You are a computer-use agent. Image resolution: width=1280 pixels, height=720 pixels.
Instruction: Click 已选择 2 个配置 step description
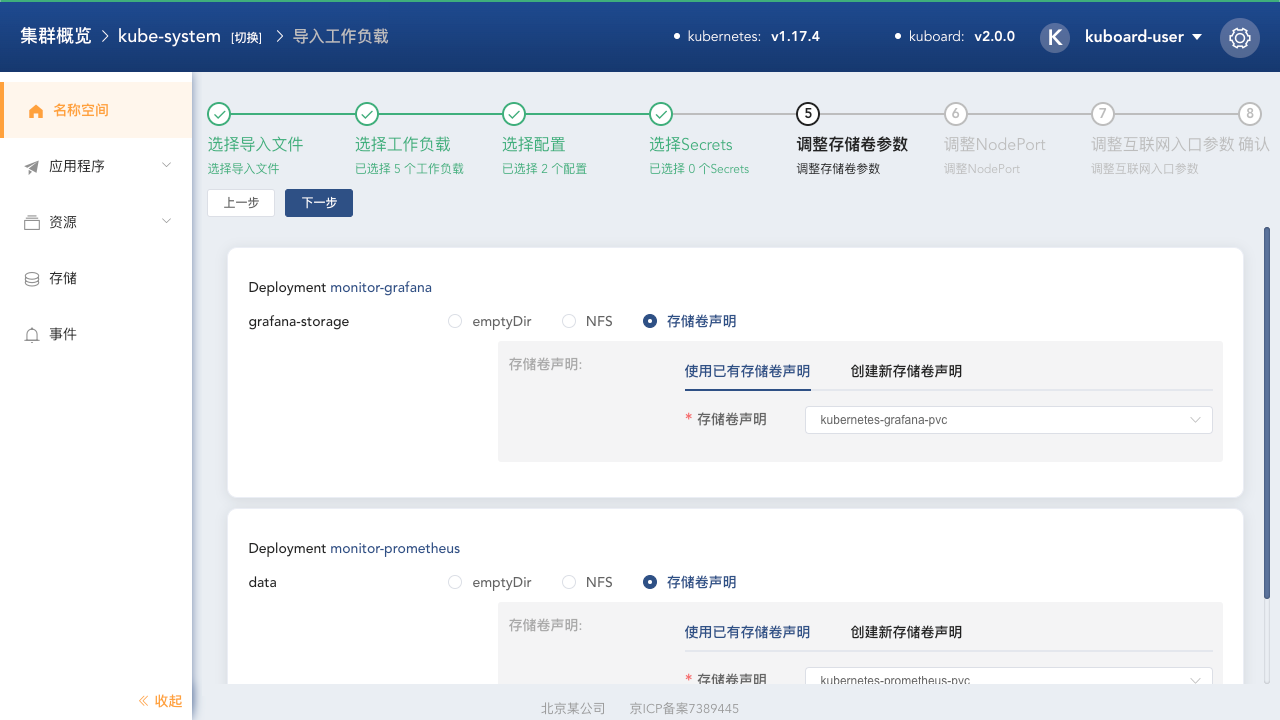click(544, 169)
